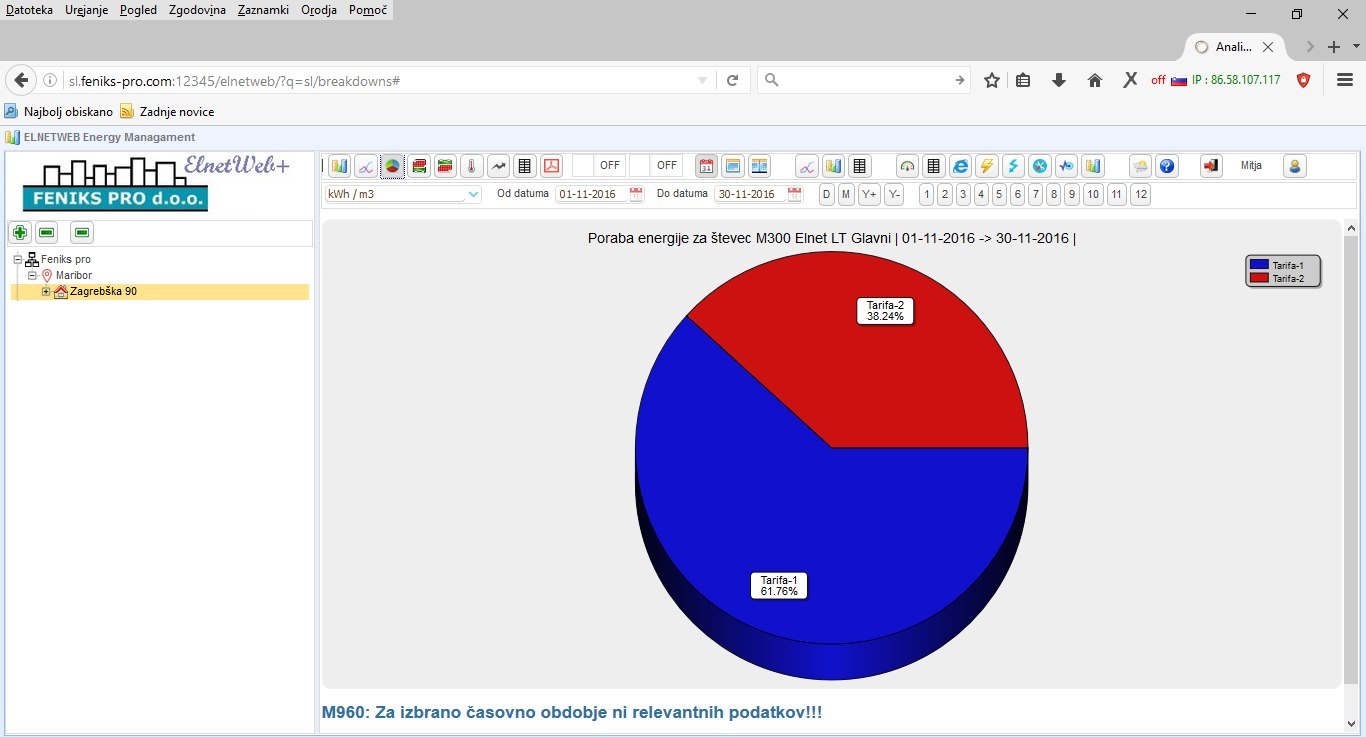This screenshot has width=1366, height=737.
Task: Click the Tarifa-1 blue legend swatch
Action: (x=1259, y=265)
